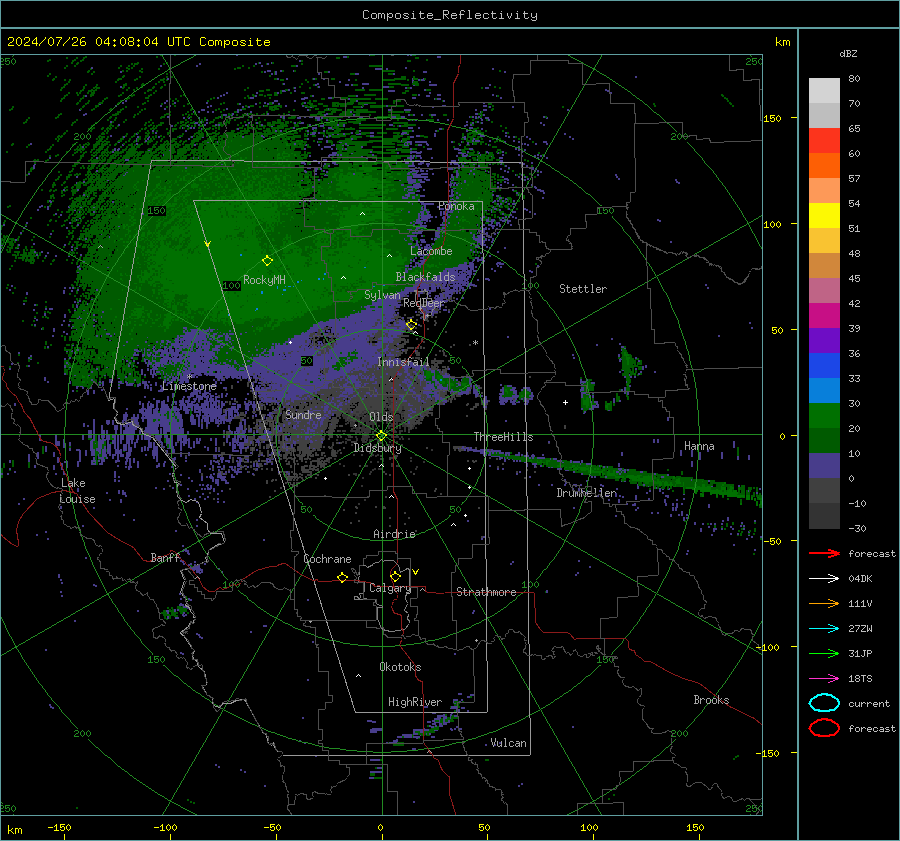This screenshot has height=841, width=900.
Task: Click the Sylvan label on map
Action: click(x=382, y=295)
